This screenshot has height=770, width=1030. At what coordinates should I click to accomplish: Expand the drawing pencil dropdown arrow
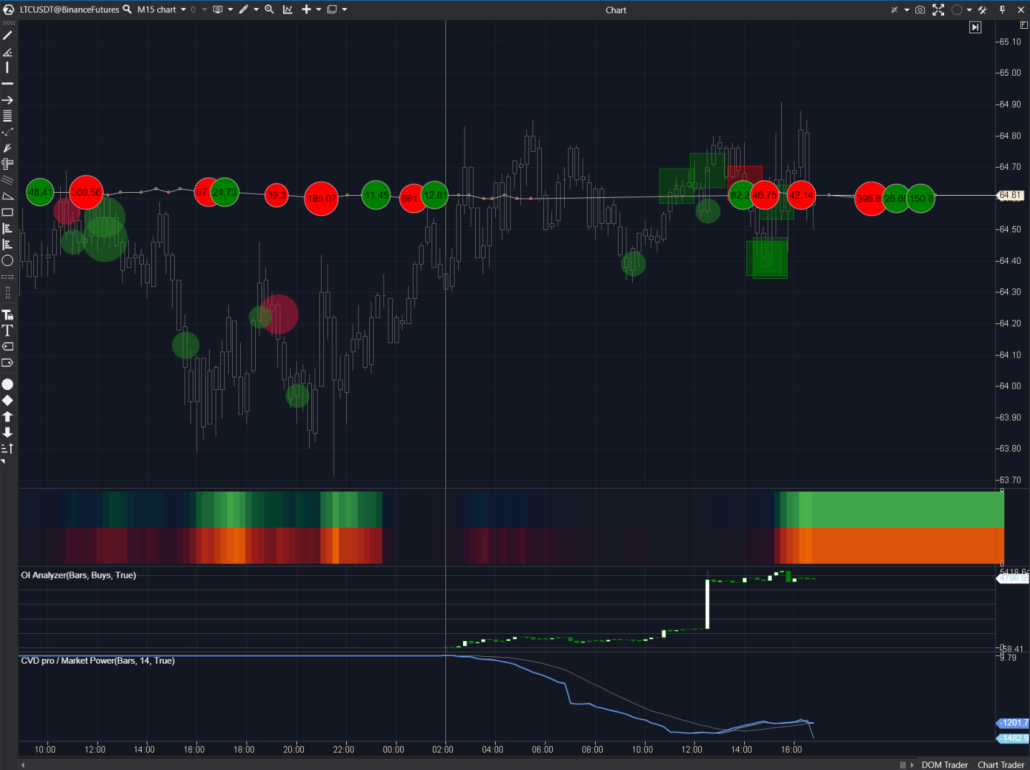(x=256, y=9)
